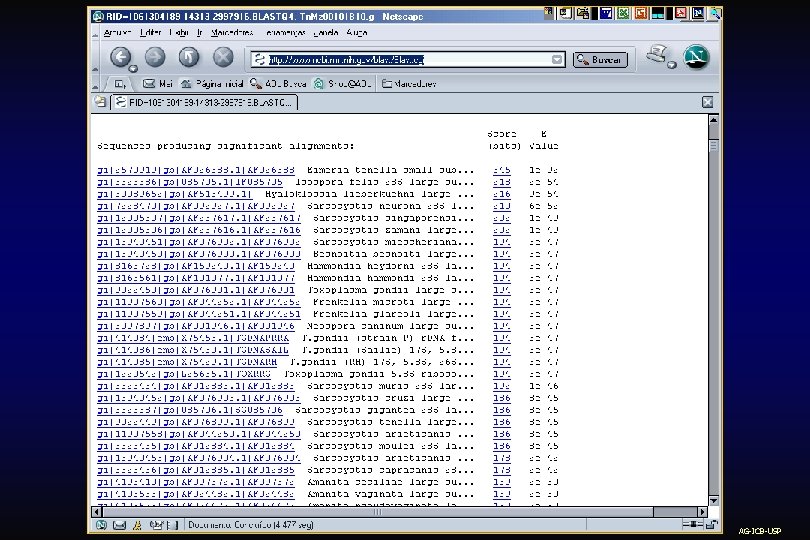Image resolution: width=810 pixels, height=540 pixels.
Task: Close the current tab with X button
Action: pos(707,102)
